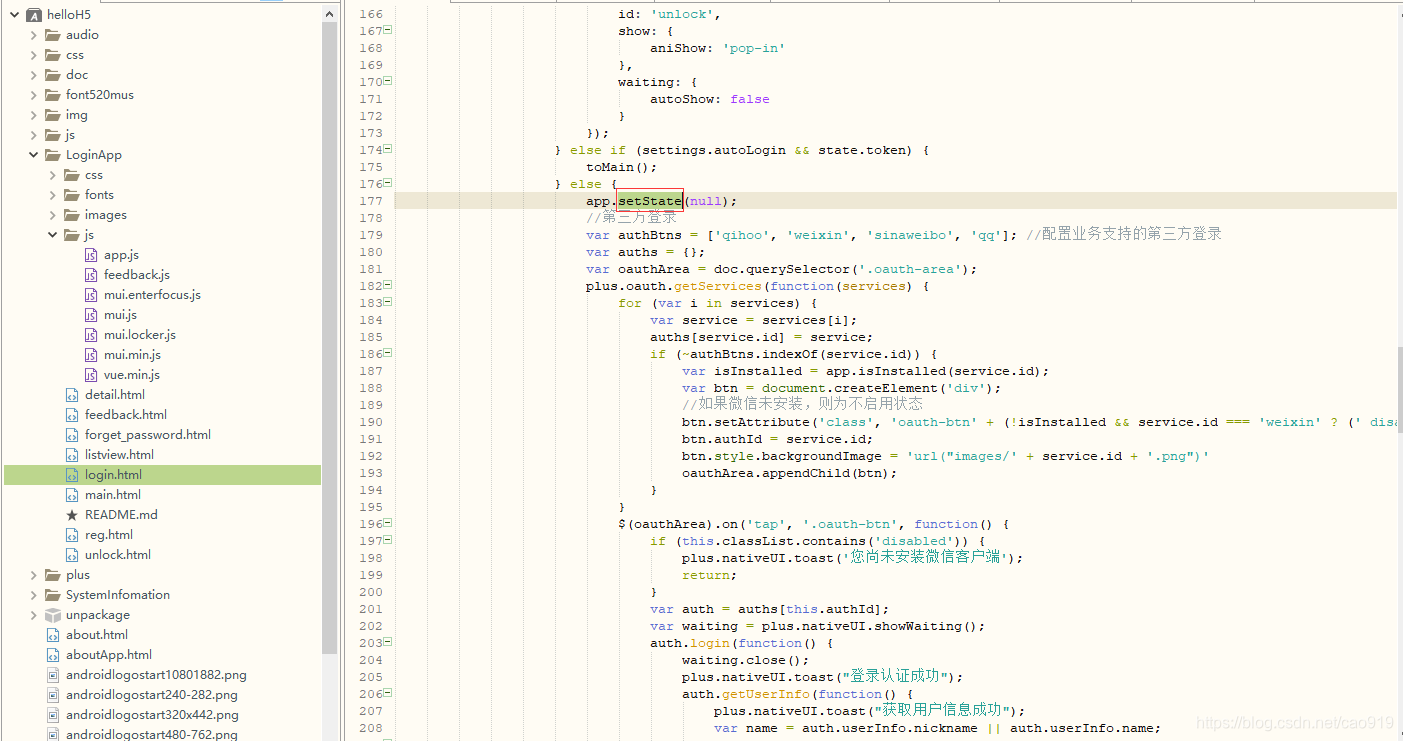
Task: Open feedback.js file icon
Action: tap(91, 275)
